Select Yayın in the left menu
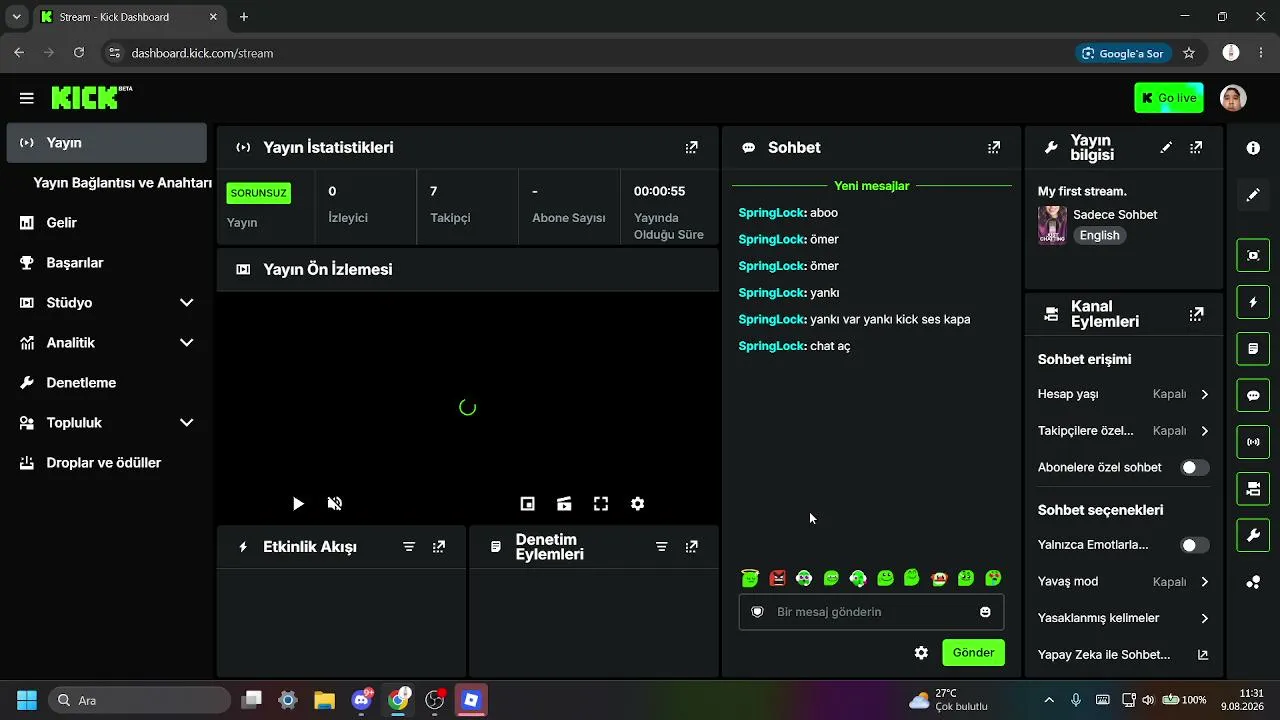Screen dimensions: 1280x720 point(106,143)
